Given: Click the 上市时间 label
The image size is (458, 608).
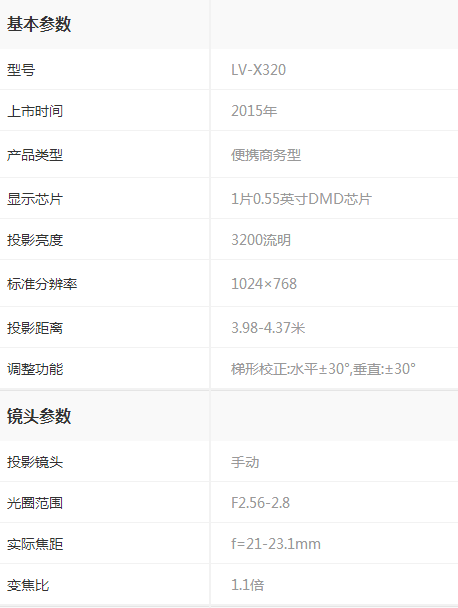Looking at the screenshot, I should pyautogui.click(x=35, y=111).
